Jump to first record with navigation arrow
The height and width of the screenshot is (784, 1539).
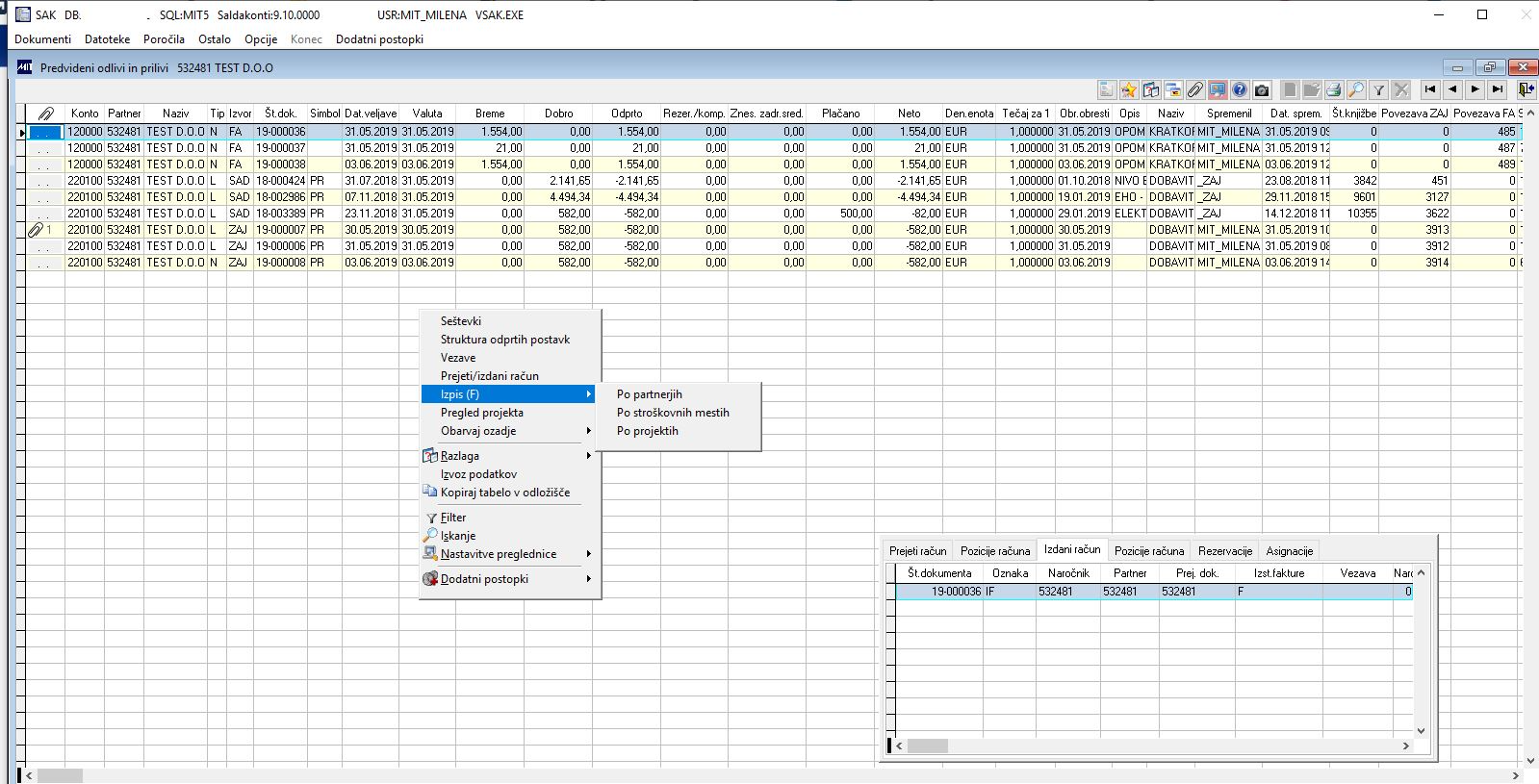coord(1430,89)
